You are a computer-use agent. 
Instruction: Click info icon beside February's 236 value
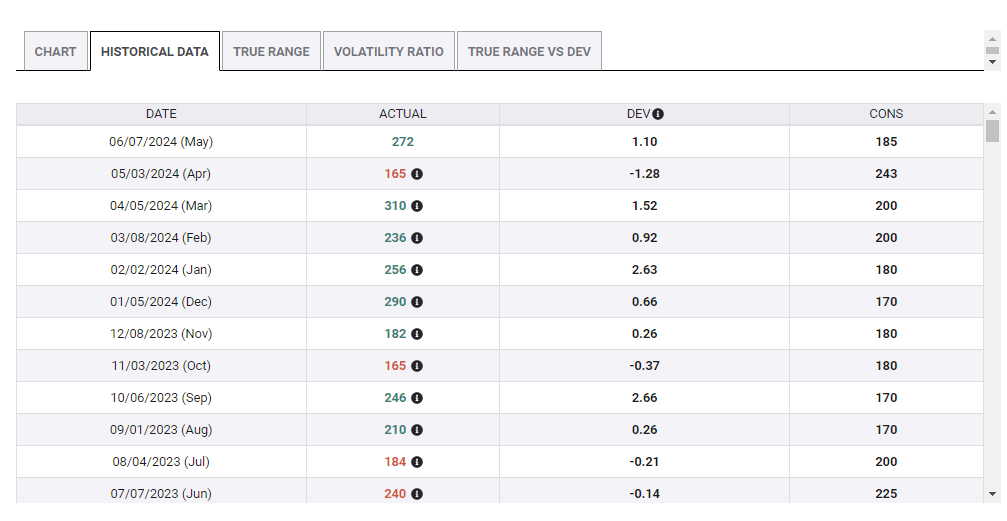[x=417, y=238]
